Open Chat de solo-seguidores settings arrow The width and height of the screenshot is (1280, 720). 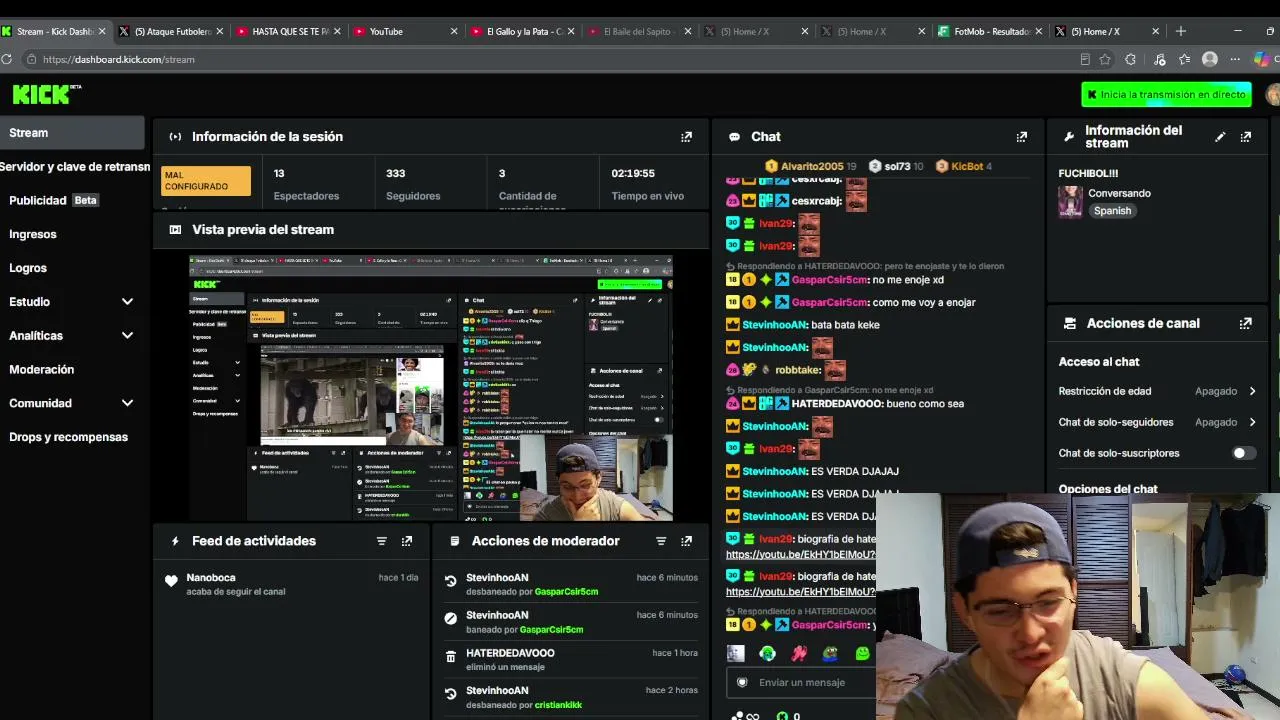click(x=1252, y=422)
